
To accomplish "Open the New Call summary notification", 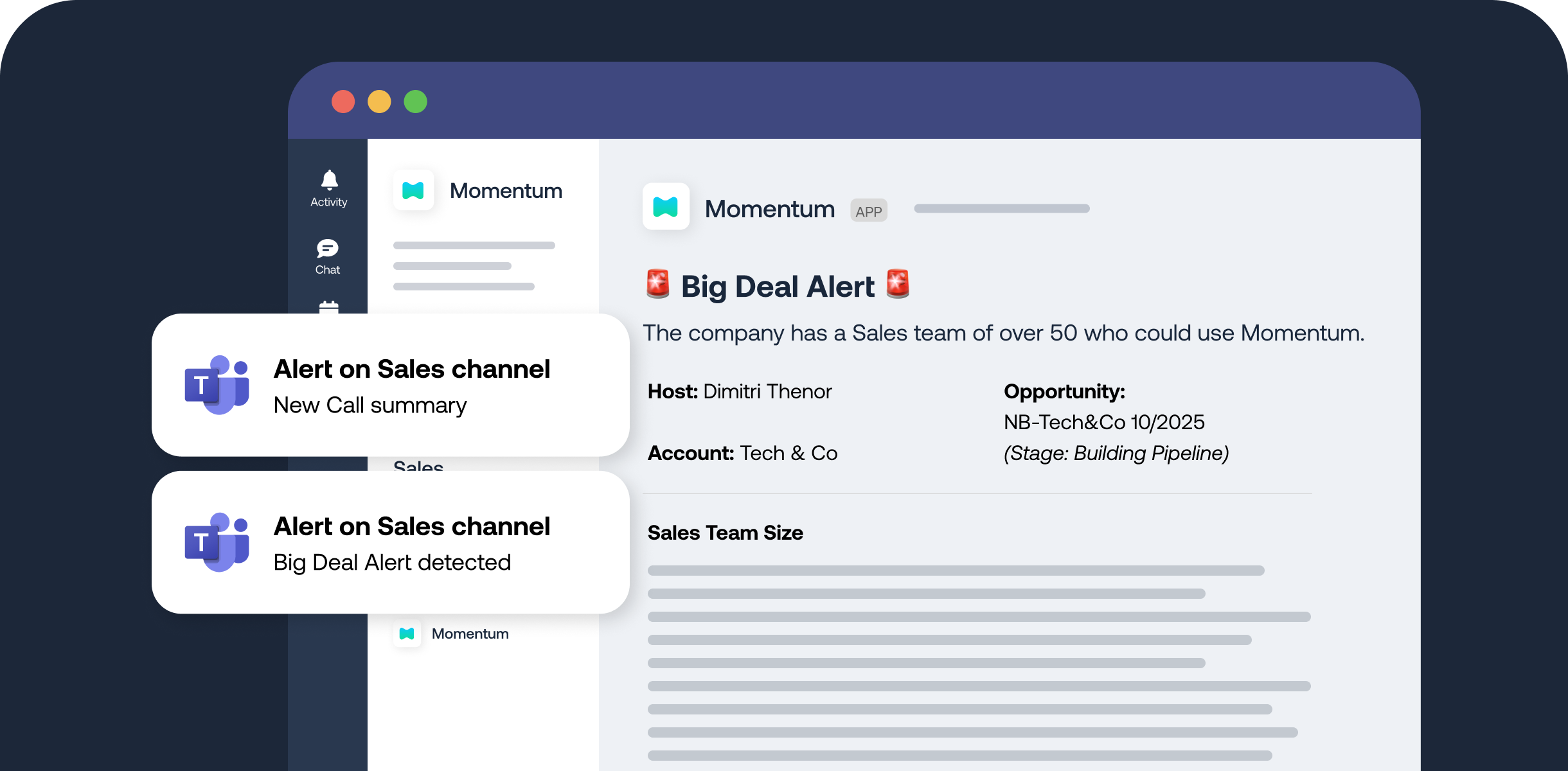I will [x=391, y=385].
